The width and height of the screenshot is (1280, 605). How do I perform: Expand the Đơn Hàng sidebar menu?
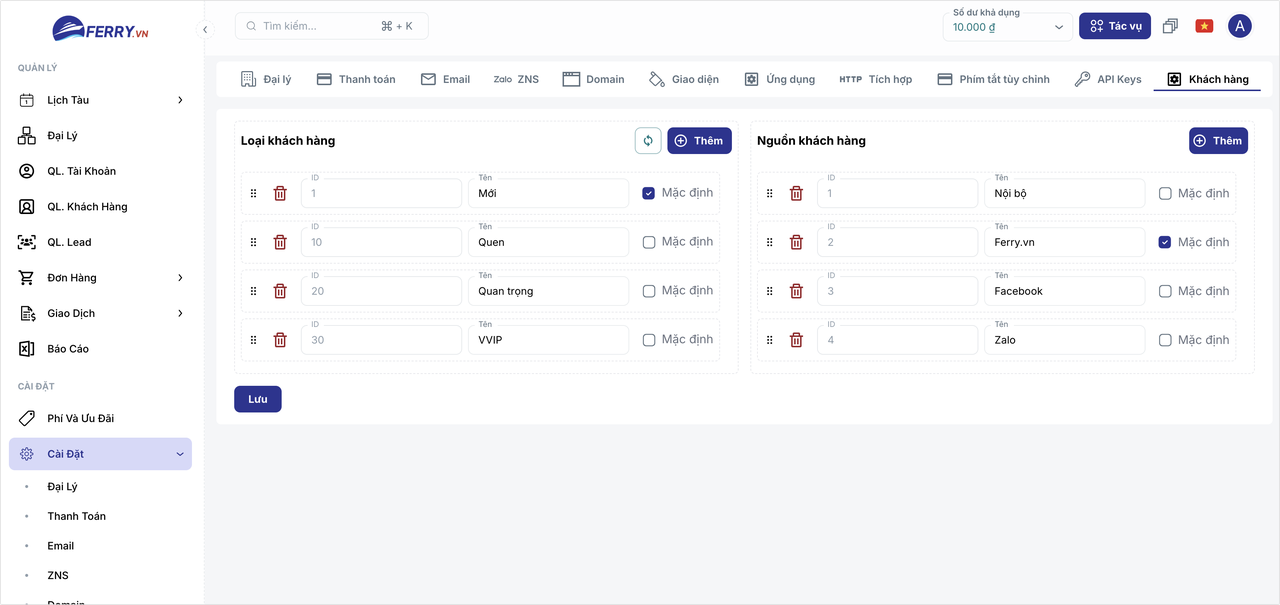(100, 278)
